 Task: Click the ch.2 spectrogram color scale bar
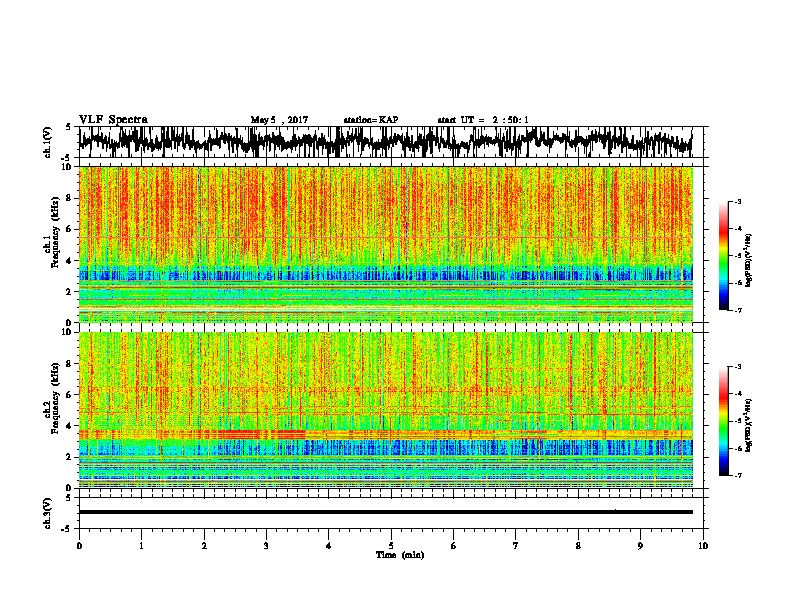[724, 421]
